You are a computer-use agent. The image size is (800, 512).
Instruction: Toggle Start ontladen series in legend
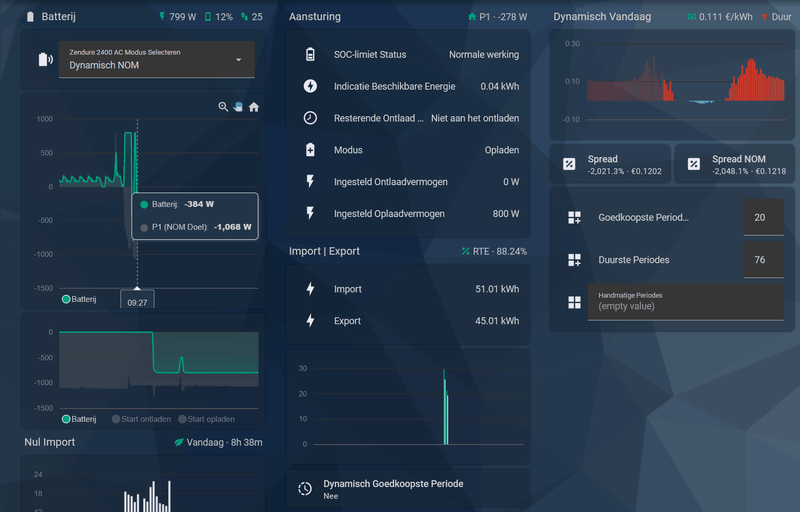pyautogui.click(x=141, y=419)
